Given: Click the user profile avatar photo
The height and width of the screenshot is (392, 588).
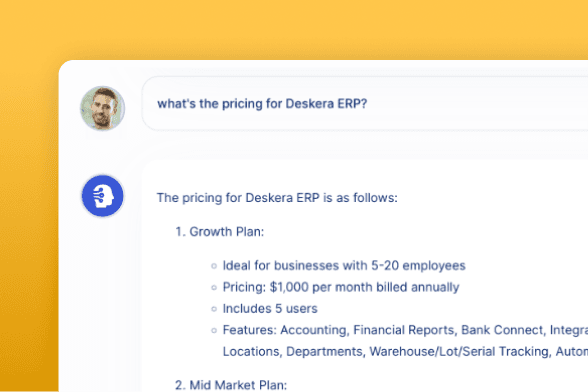Looking at the screenshot, I should [102, 108].
